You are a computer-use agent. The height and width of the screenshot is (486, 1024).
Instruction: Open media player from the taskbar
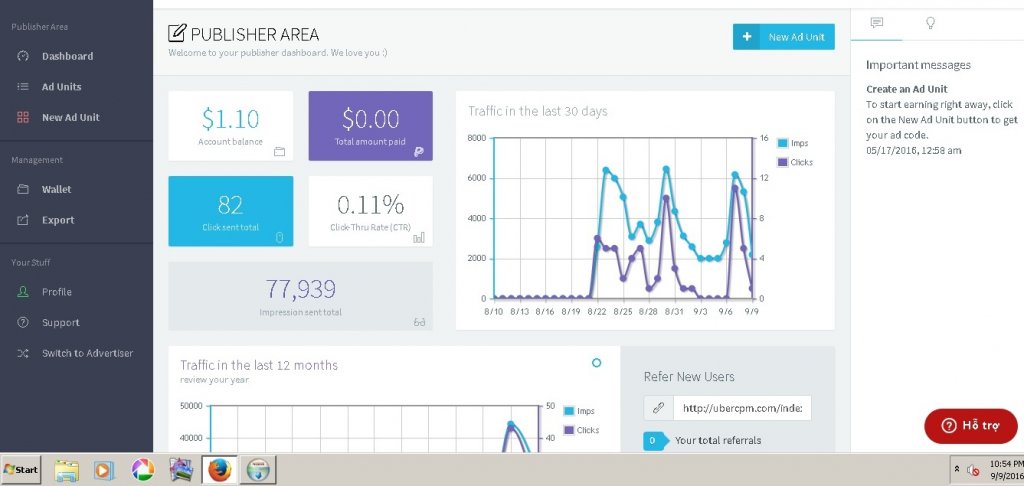104,470
